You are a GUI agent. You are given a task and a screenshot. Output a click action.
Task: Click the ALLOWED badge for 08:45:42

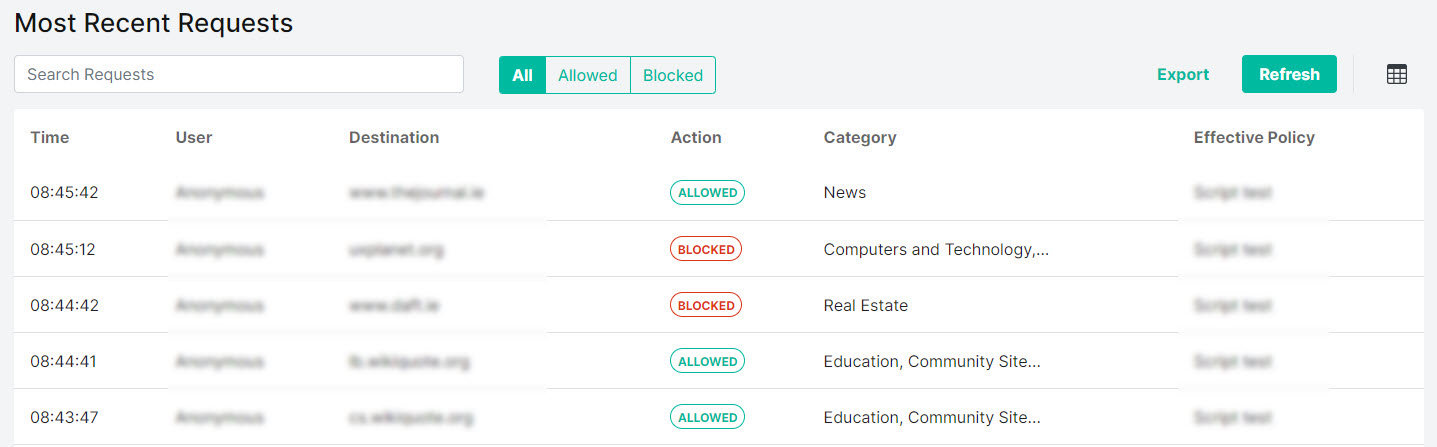click(707, 193)
